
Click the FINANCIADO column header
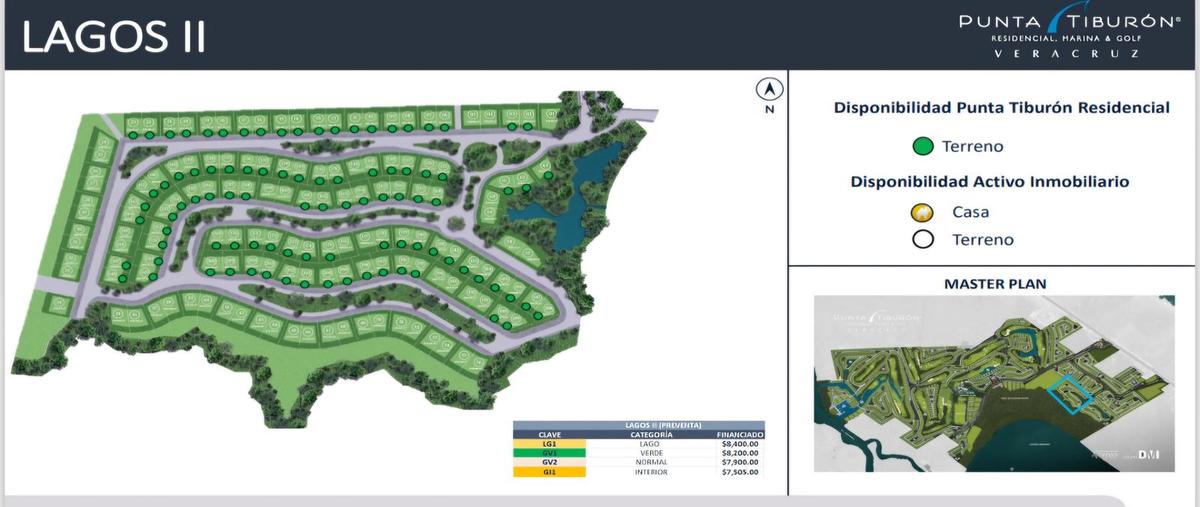click(740, 435)
